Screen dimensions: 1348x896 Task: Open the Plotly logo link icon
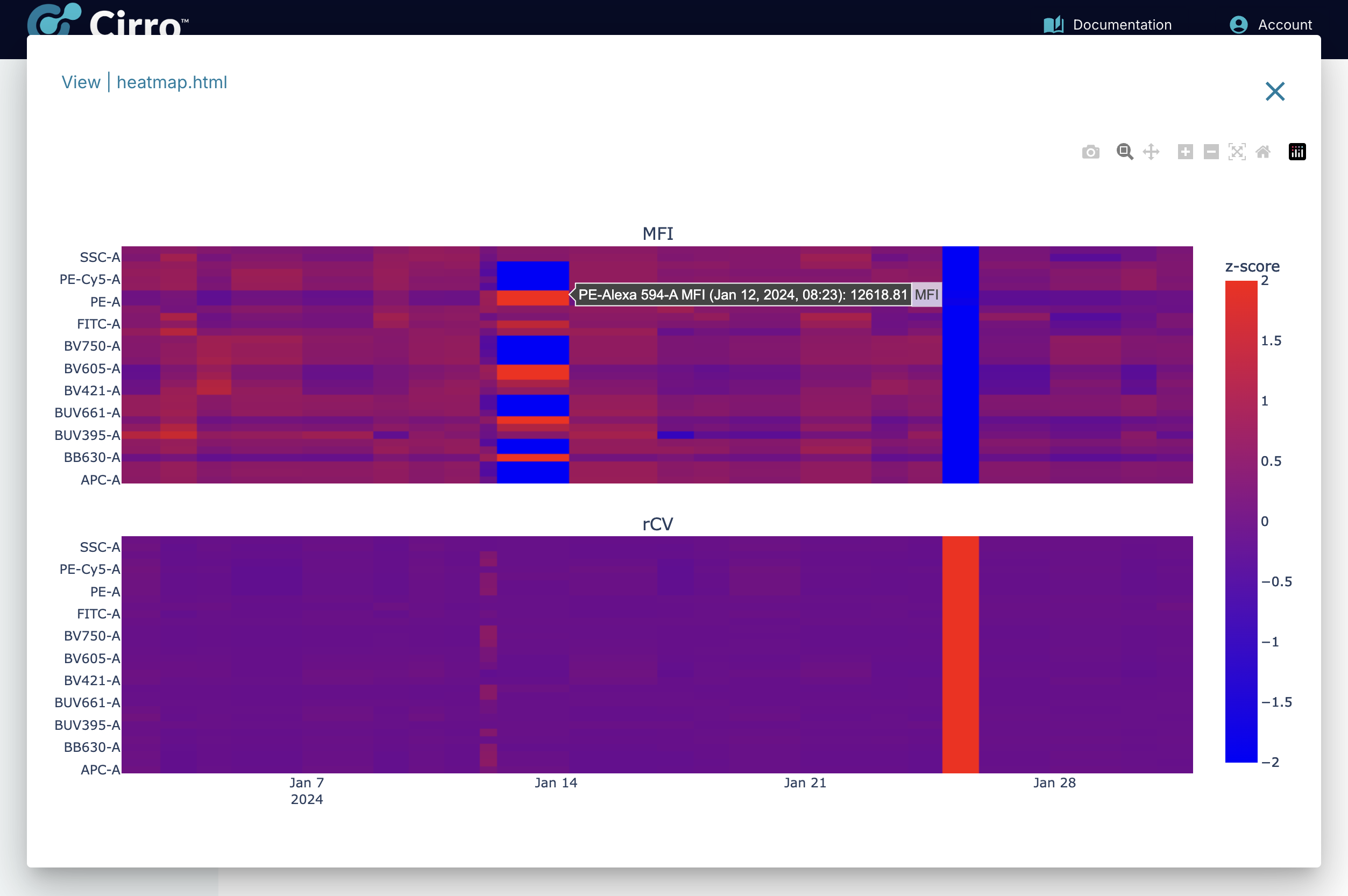pos(1297,152)
